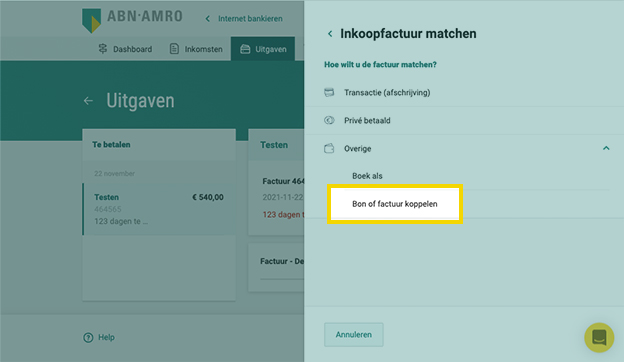The image size is (624, 362).
Task: Choose Privé betaald option
Action: (x=464, y=121)
